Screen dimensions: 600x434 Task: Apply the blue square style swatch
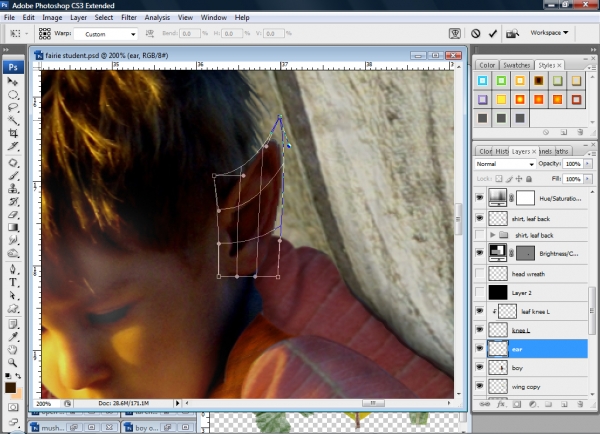[x=483, y=80]
